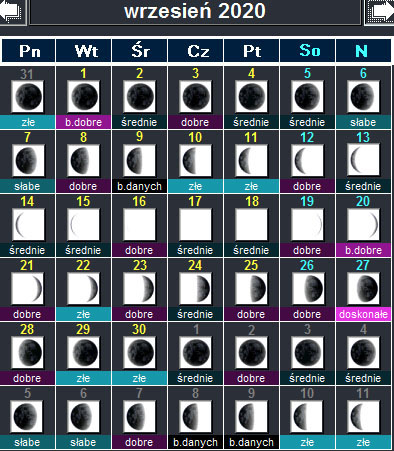Click moon icon for greyed October 2
The width and height of the screenshot is (394, 451).
(251, 353)
